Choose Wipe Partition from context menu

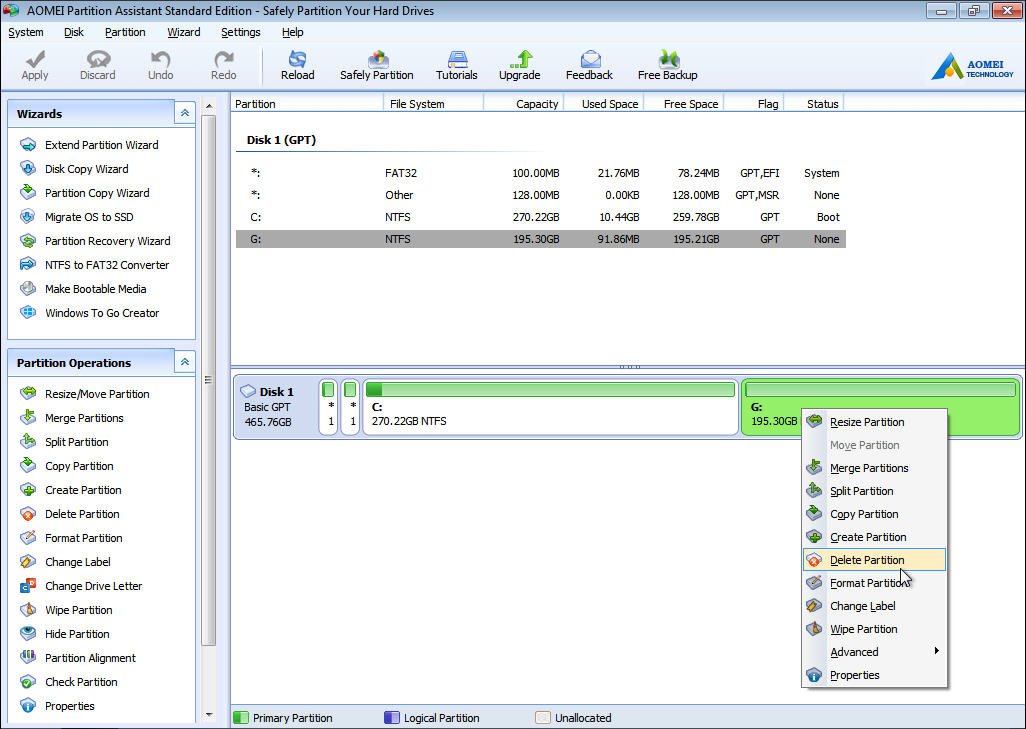coord(863,629)
